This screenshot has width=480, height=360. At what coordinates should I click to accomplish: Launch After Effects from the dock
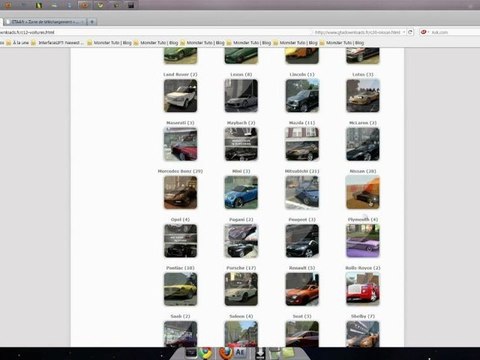click(241, 352)
